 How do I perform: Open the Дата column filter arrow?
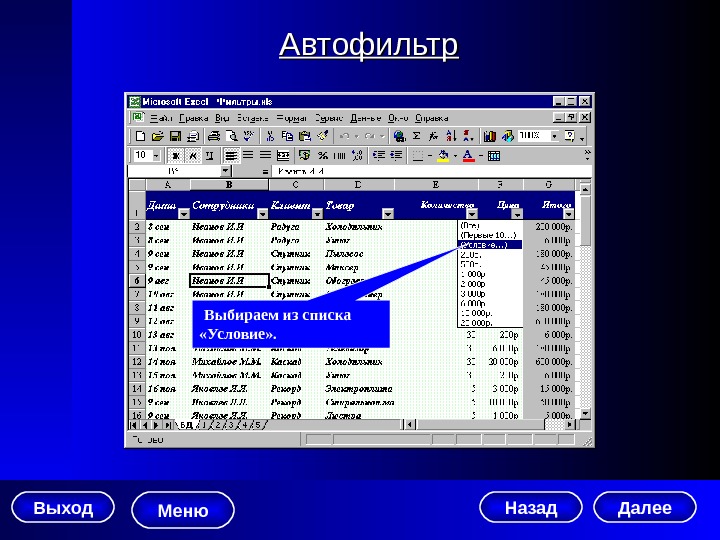(184, 214)
